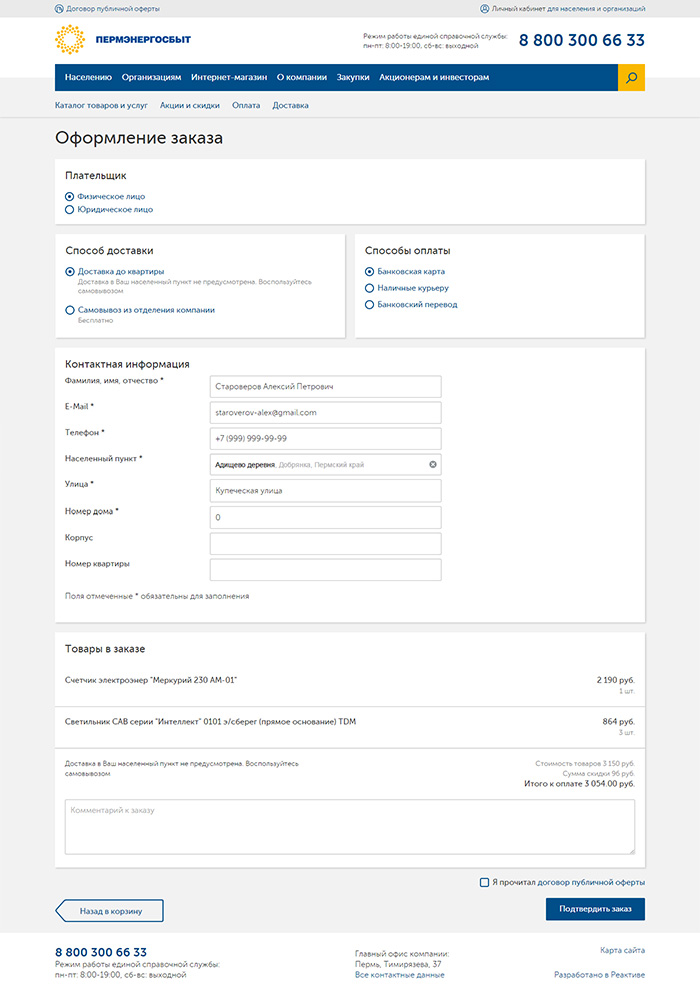This screenshot has height=993, width=700.
Task: Select Банковский перевод payment option
Action: 369,304
